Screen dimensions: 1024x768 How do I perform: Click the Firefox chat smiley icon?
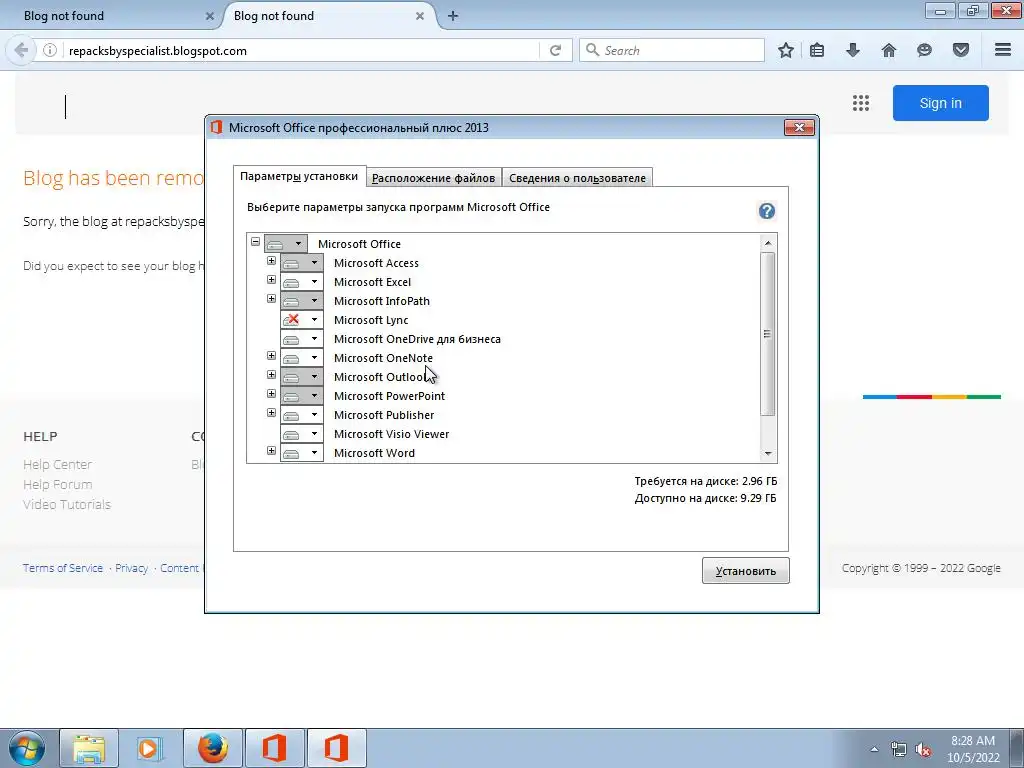924,50
